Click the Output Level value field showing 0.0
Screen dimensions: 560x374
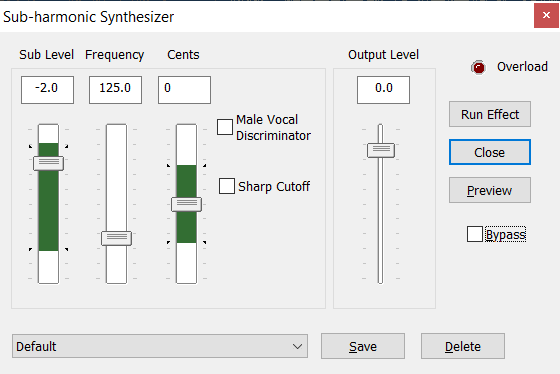coord(383,90)
